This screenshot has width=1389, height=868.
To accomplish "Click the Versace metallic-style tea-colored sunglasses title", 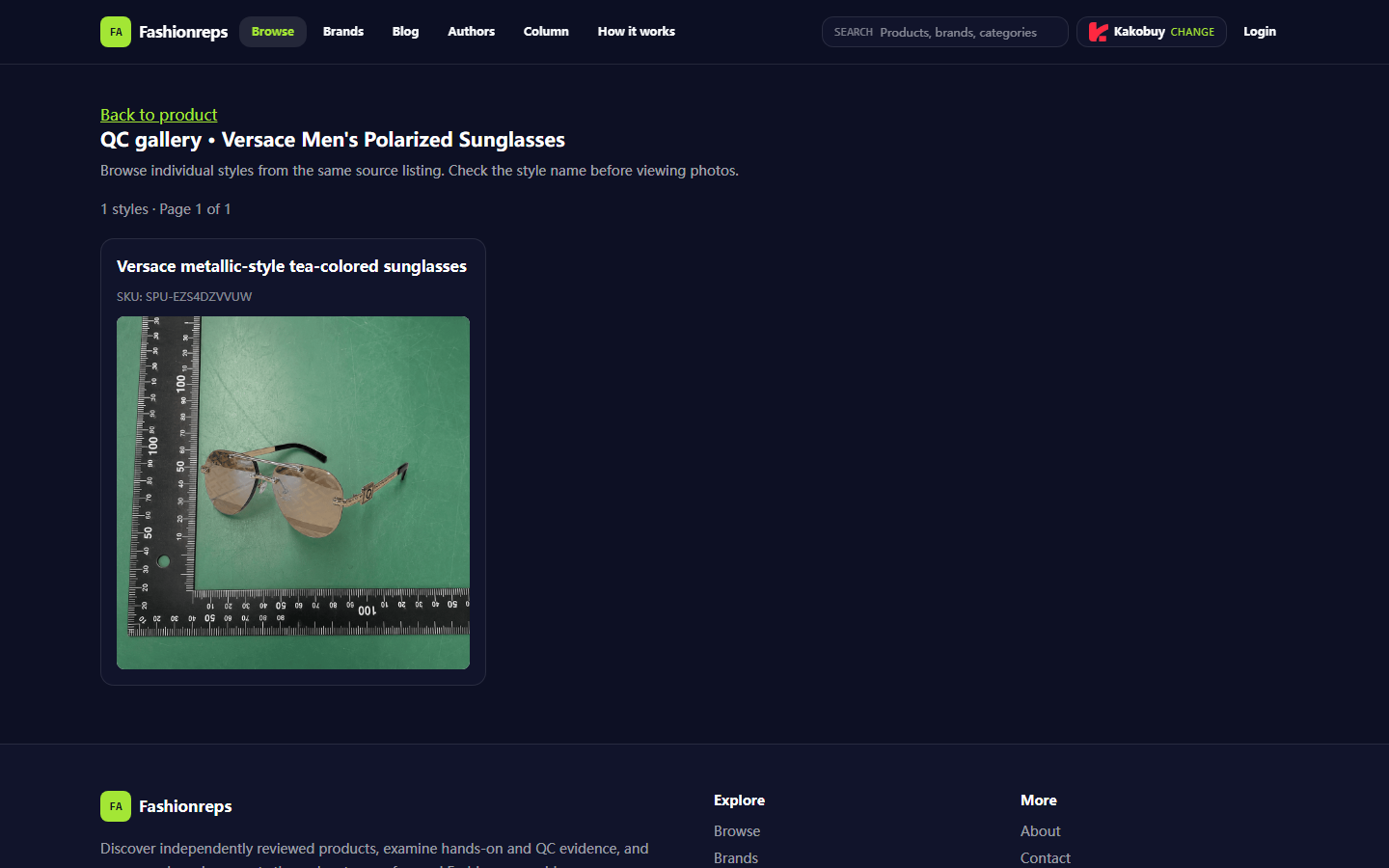I will pos(291,266).
